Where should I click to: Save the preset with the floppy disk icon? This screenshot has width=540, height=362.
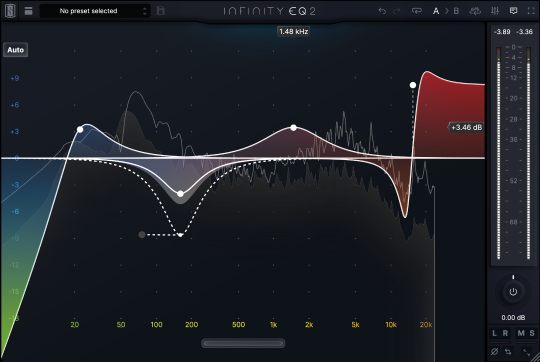(160, 11)
